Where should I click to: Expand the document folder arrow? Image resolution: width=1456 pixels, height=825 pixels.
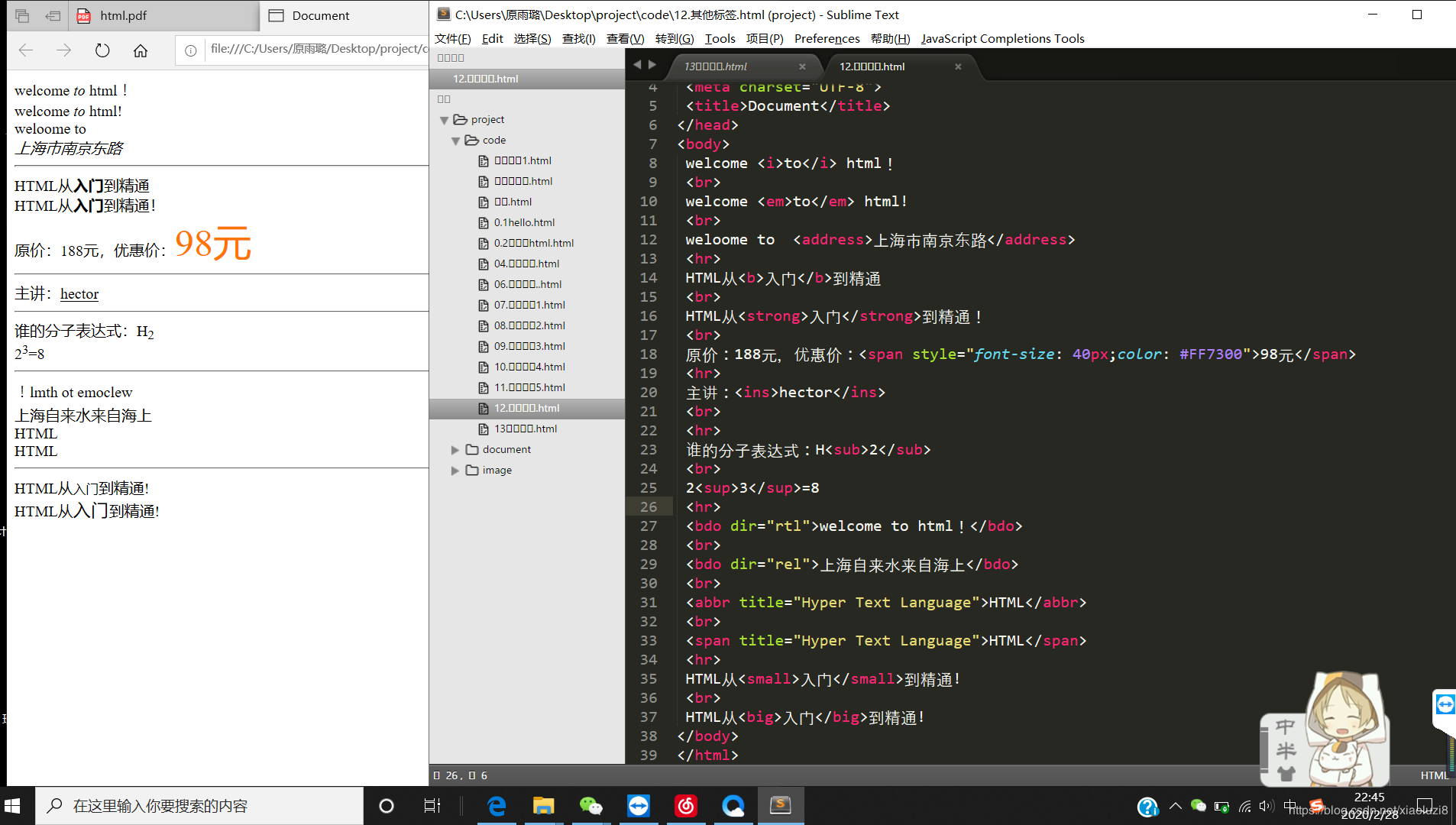[455, 450]
